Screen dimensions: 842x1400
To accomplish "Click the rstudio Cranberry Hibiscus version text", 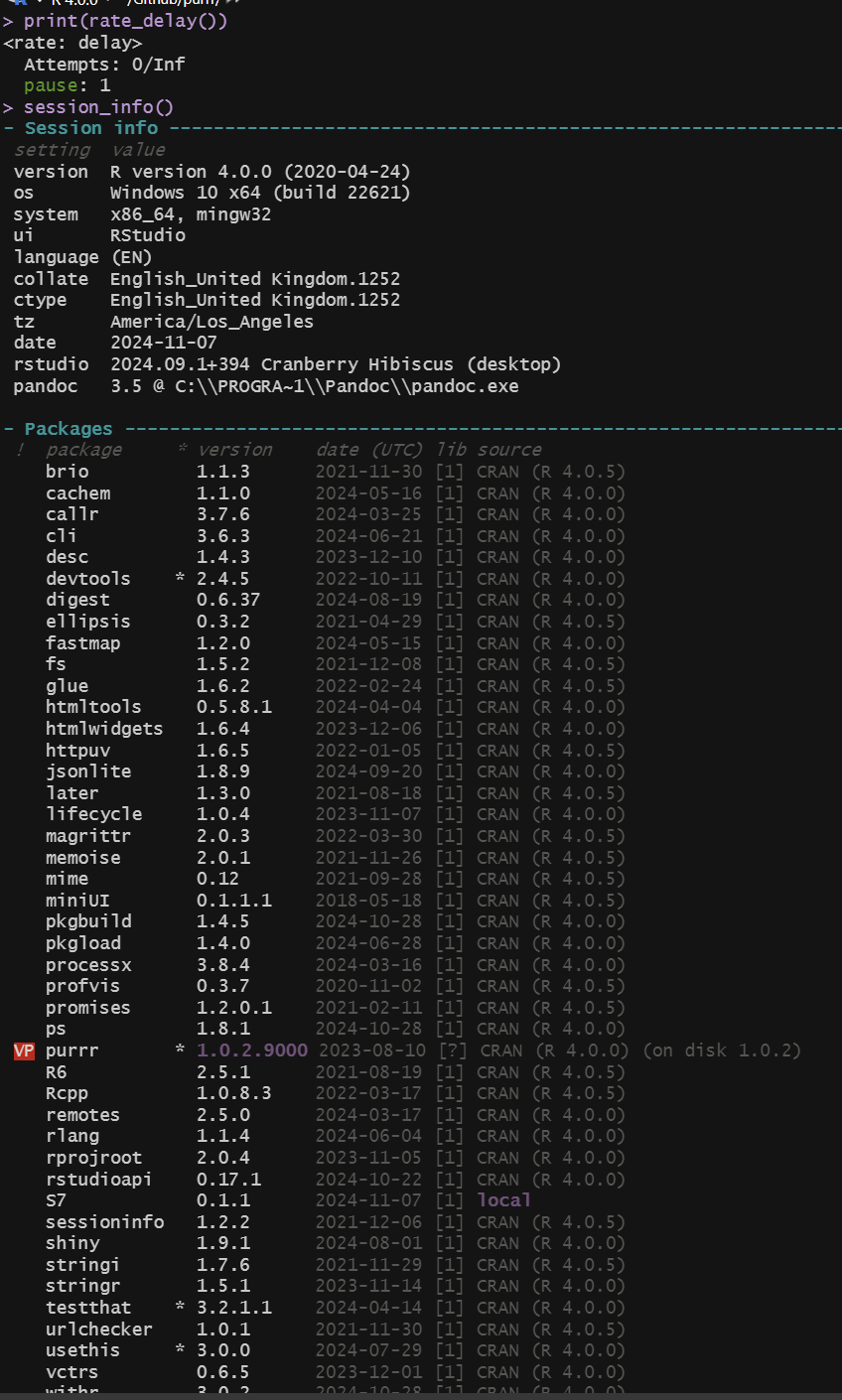I will click(336, 364).
